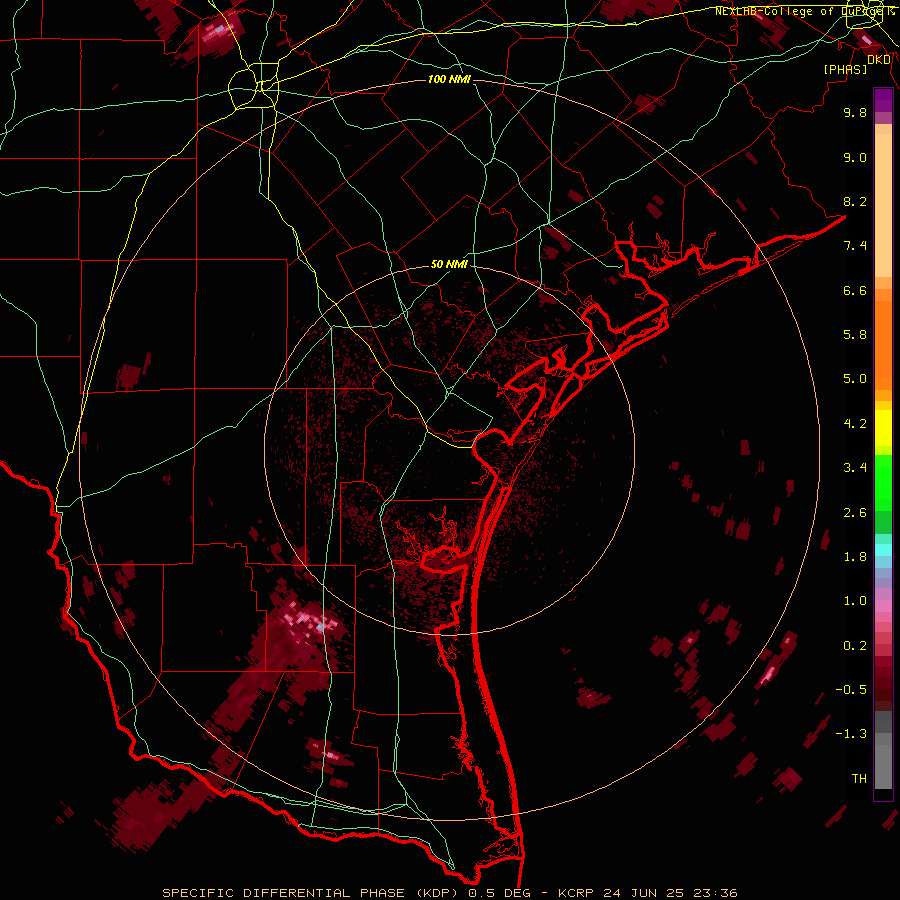Click the 8.2 scale label

pyautogui.click(x=855, y=201)
